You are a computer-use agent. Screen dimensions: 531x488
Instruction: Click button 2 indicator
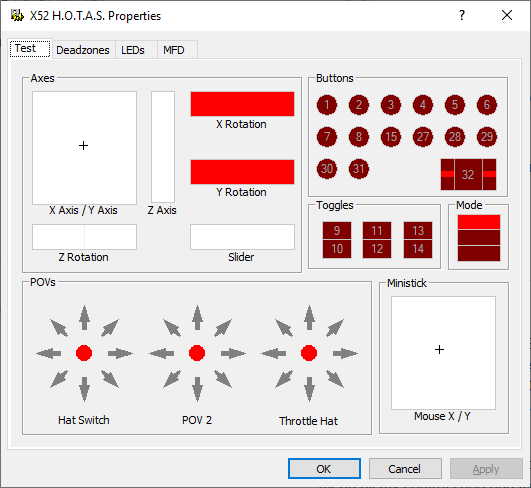(x=359, y=105)
